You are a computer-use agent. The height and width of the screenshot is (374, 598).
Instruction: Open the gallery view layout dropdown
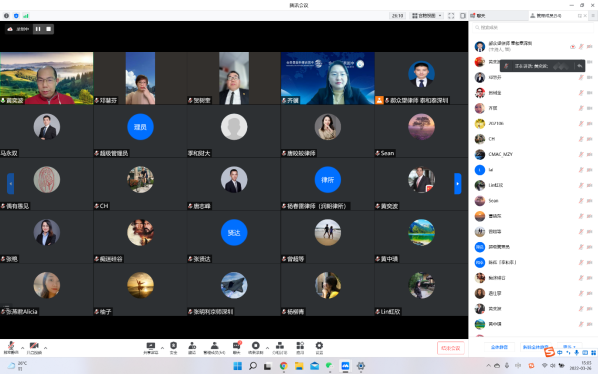pos(427,16)
